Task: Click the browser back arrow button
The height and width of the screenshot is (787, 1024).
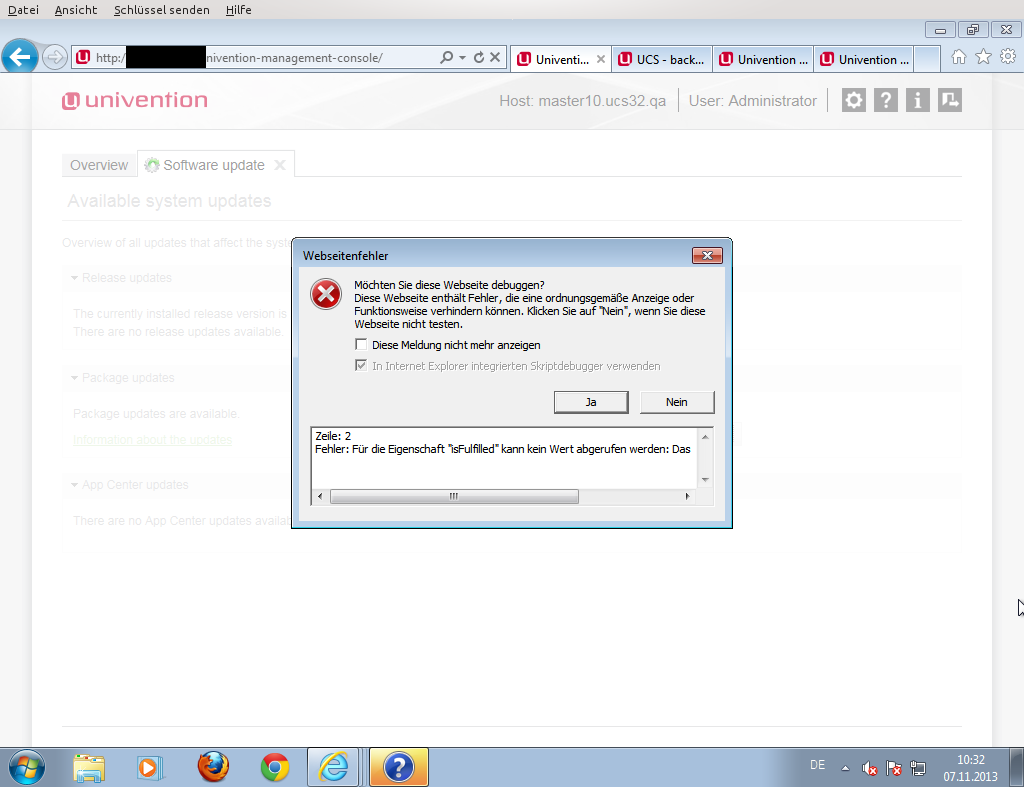Action: 20,57
